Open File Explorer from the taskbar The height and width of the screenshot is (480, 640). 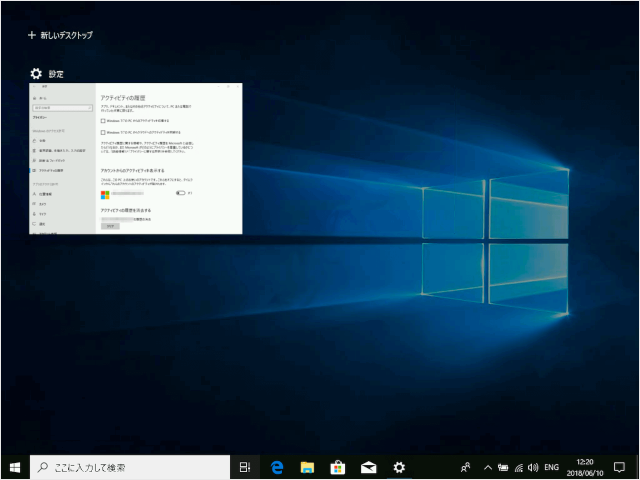pyautogui.click(x=307, y=467)
